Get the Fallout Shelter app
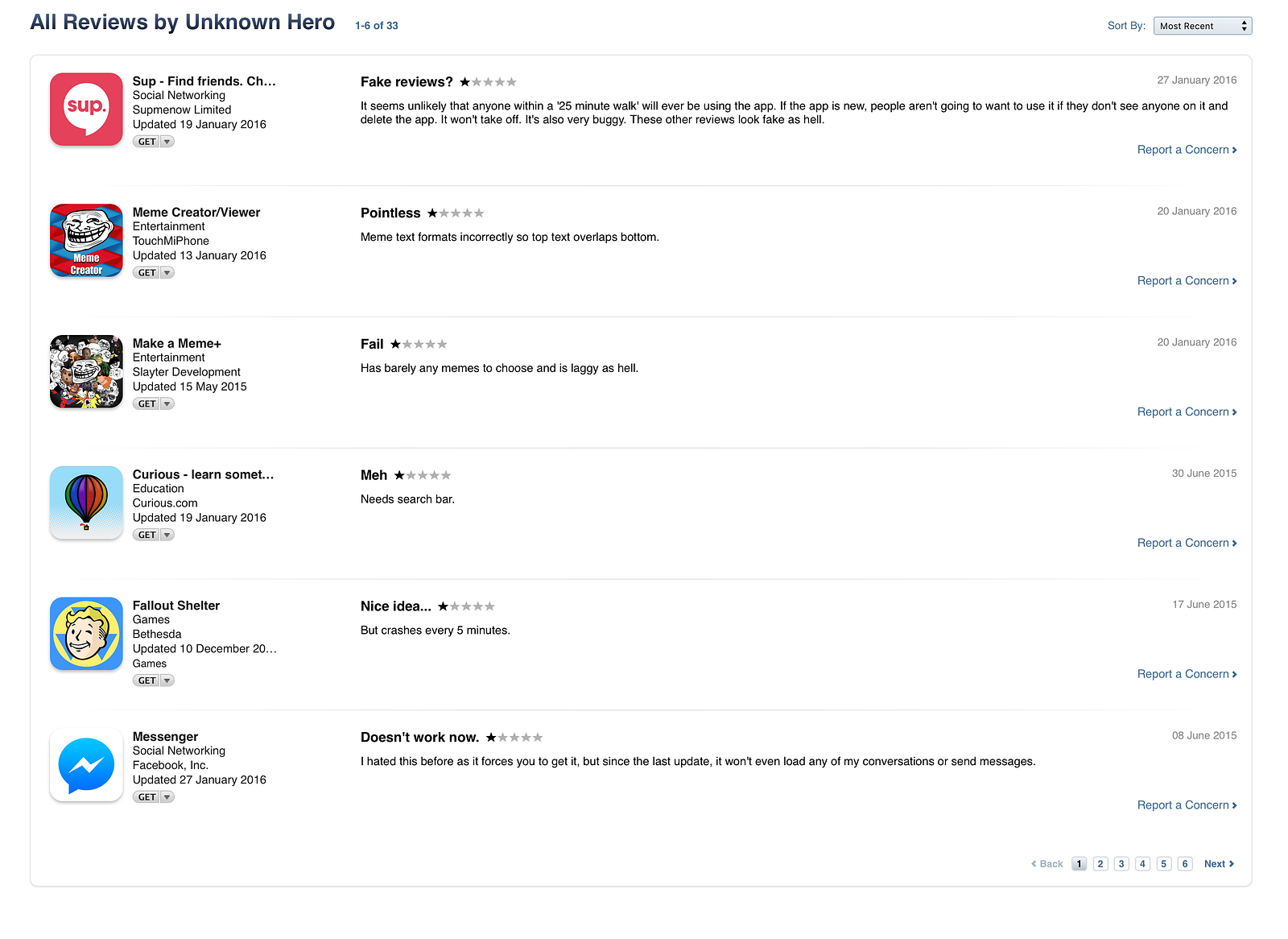 147,680
